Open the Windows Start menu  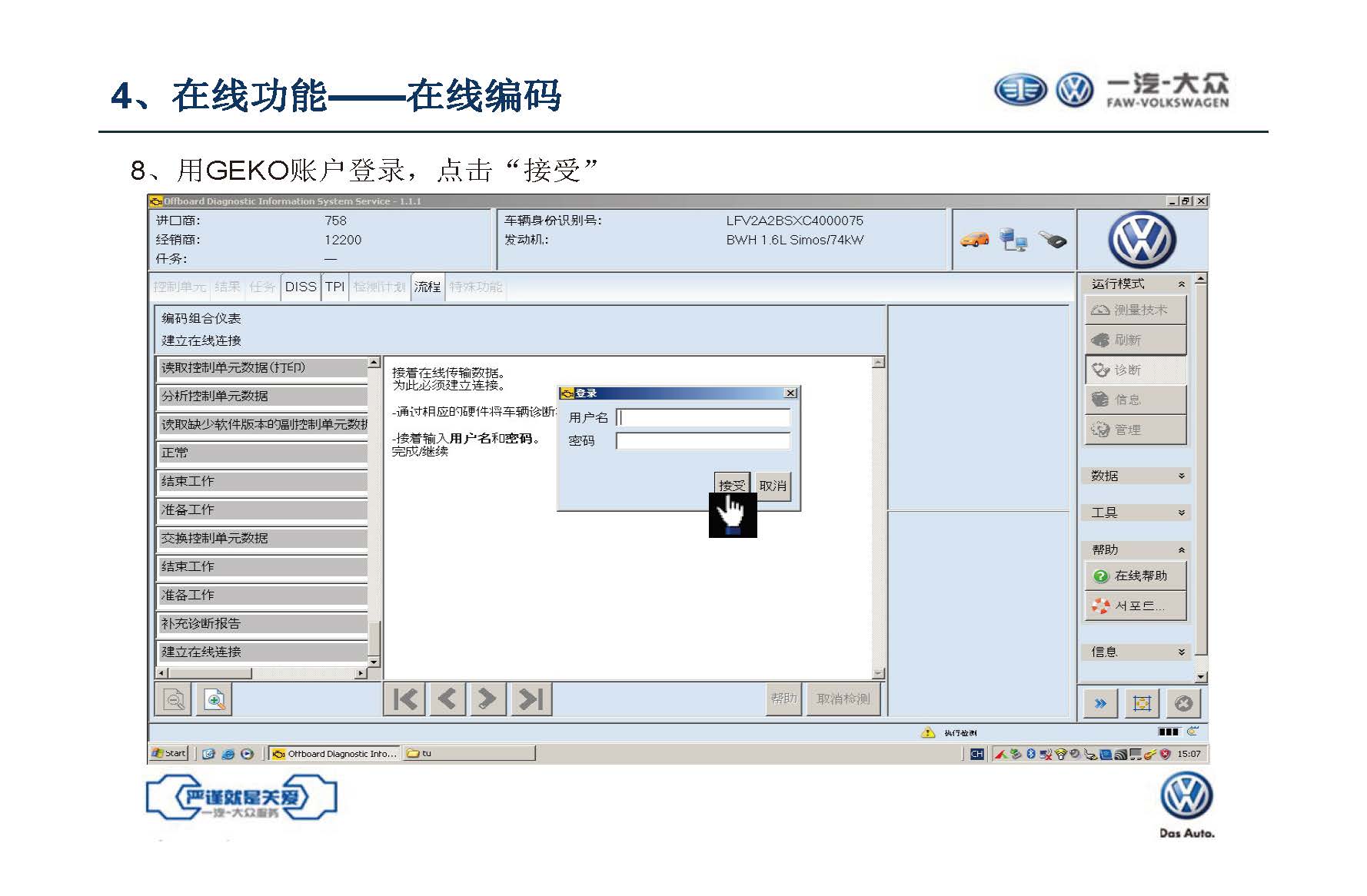click(169, 754)
